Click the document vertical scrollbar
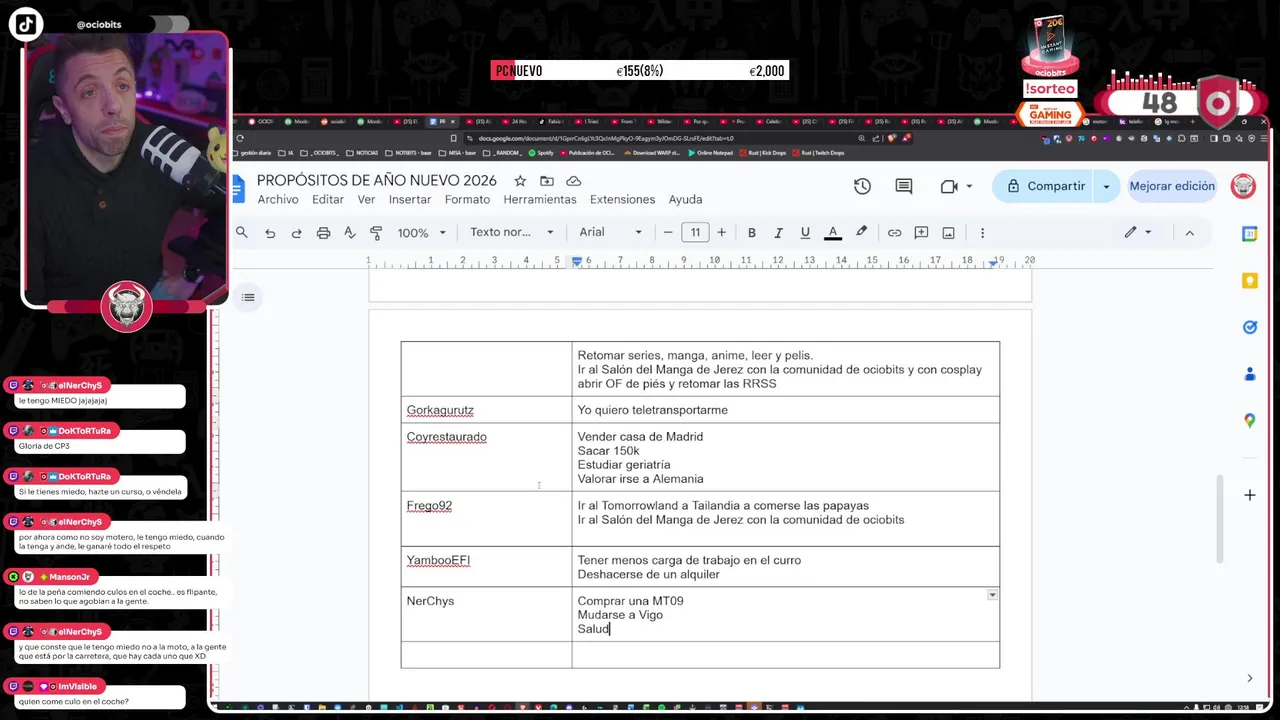The height and width of the screenshot is (720, 1280). [x=1218, y=520]
